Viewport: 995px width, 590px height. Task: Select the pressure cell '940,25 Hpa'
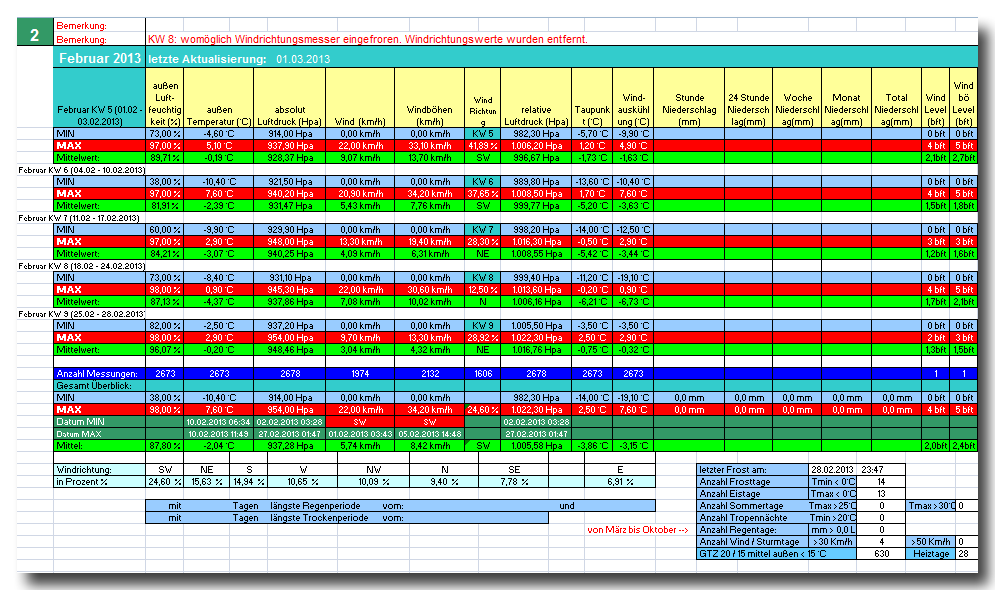(x=289, y=254)
